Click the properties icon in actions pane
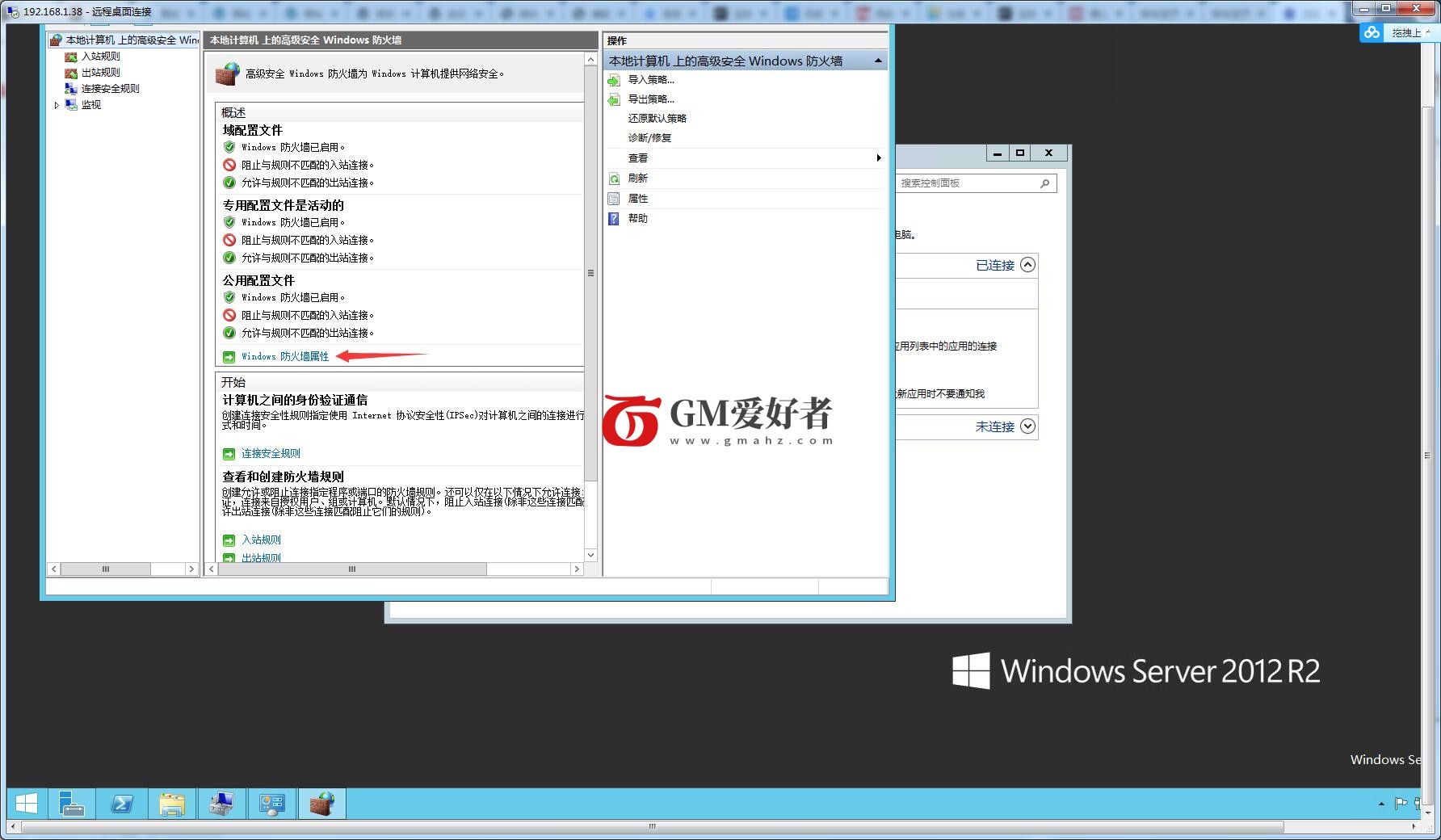 [614, 199]
